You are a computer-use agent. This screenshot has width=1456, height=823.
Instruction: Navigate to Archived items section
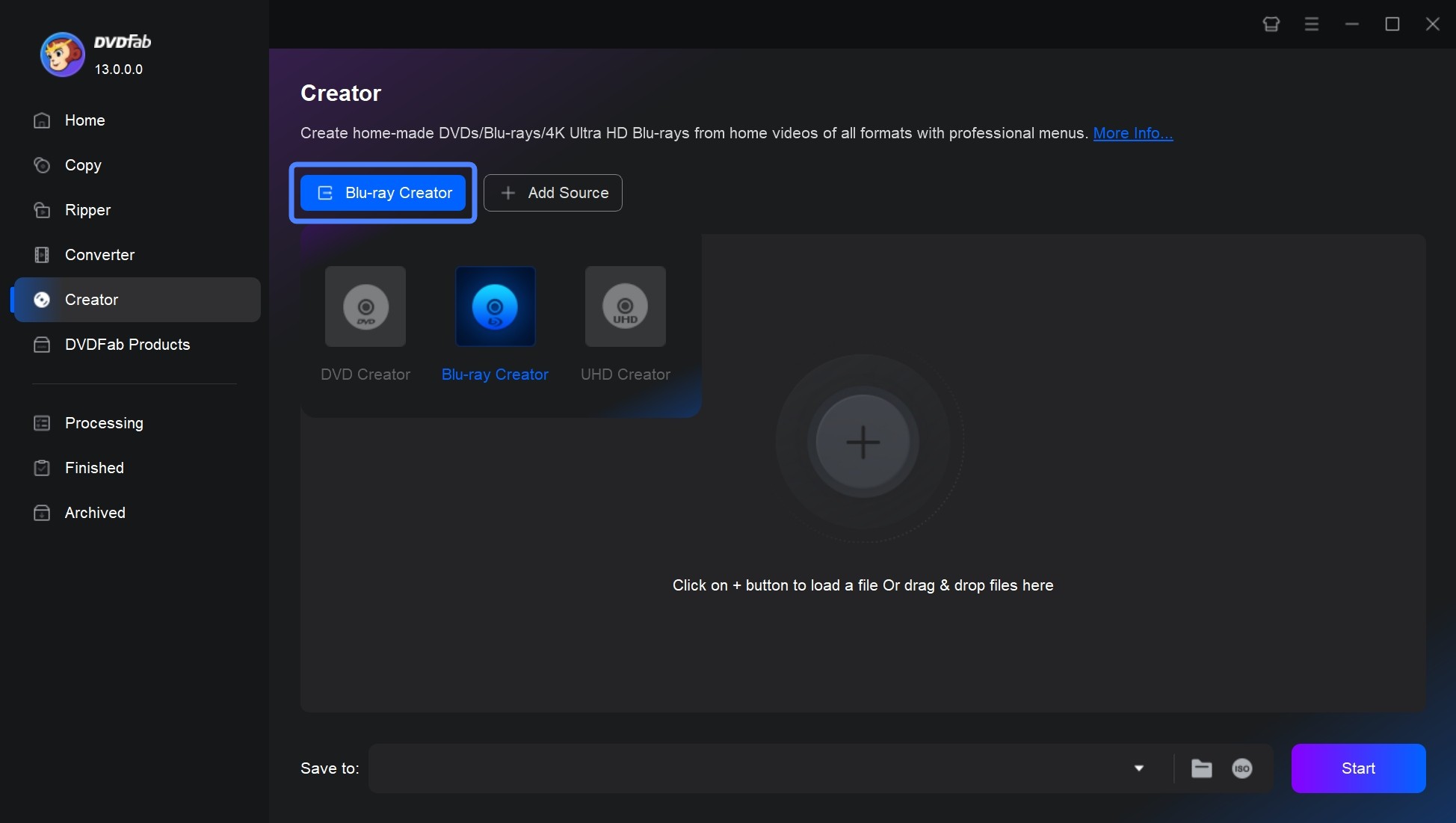[x=95, y=512]
